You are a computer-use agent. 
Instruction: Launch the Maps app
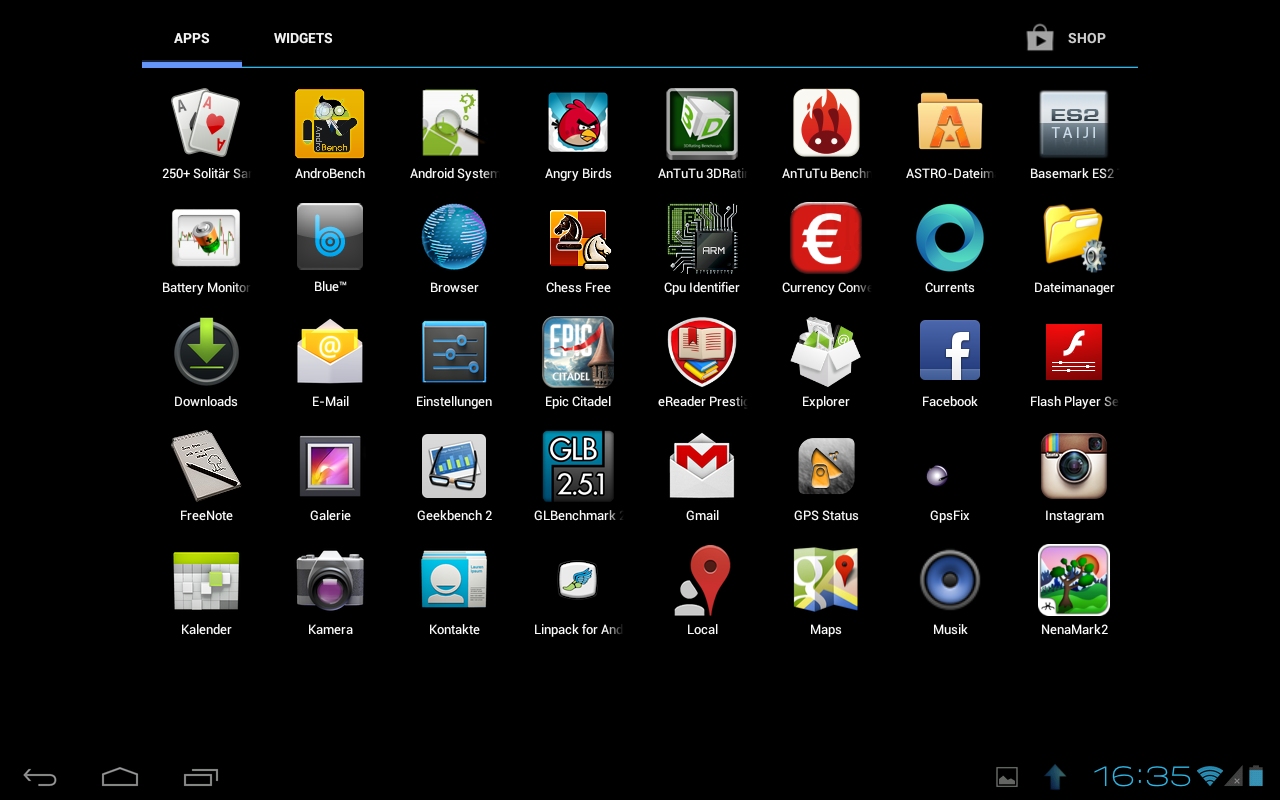826,580
